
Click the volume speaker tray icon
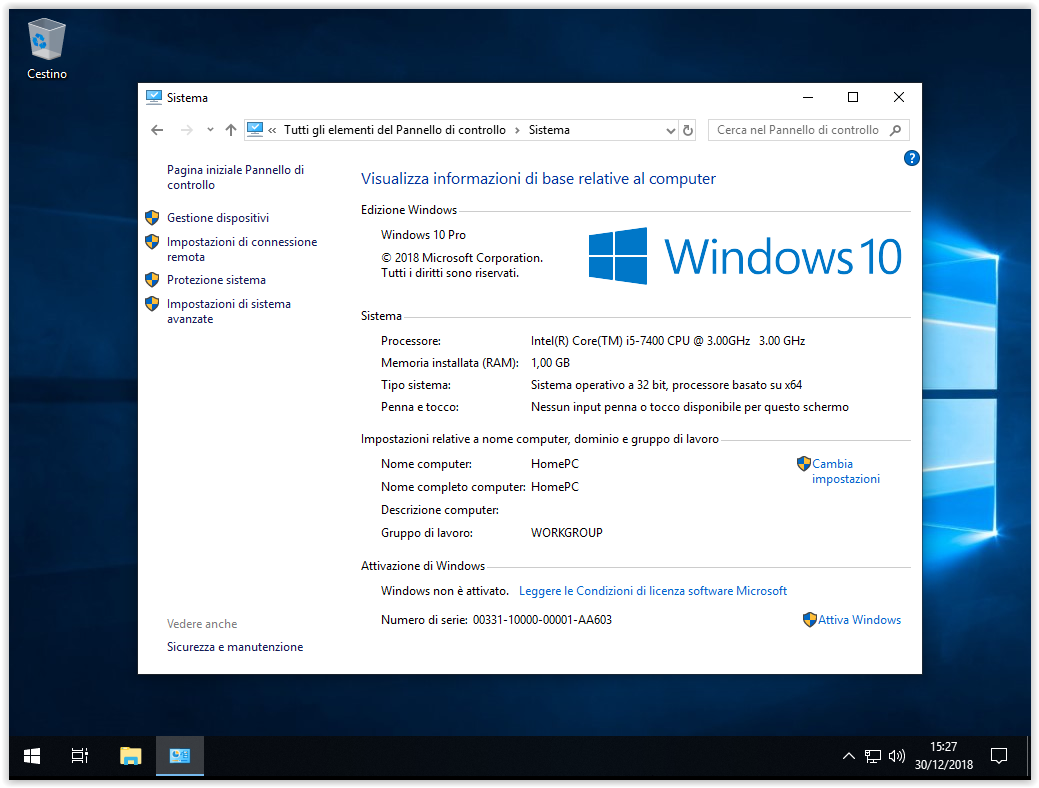coord(897,756)
